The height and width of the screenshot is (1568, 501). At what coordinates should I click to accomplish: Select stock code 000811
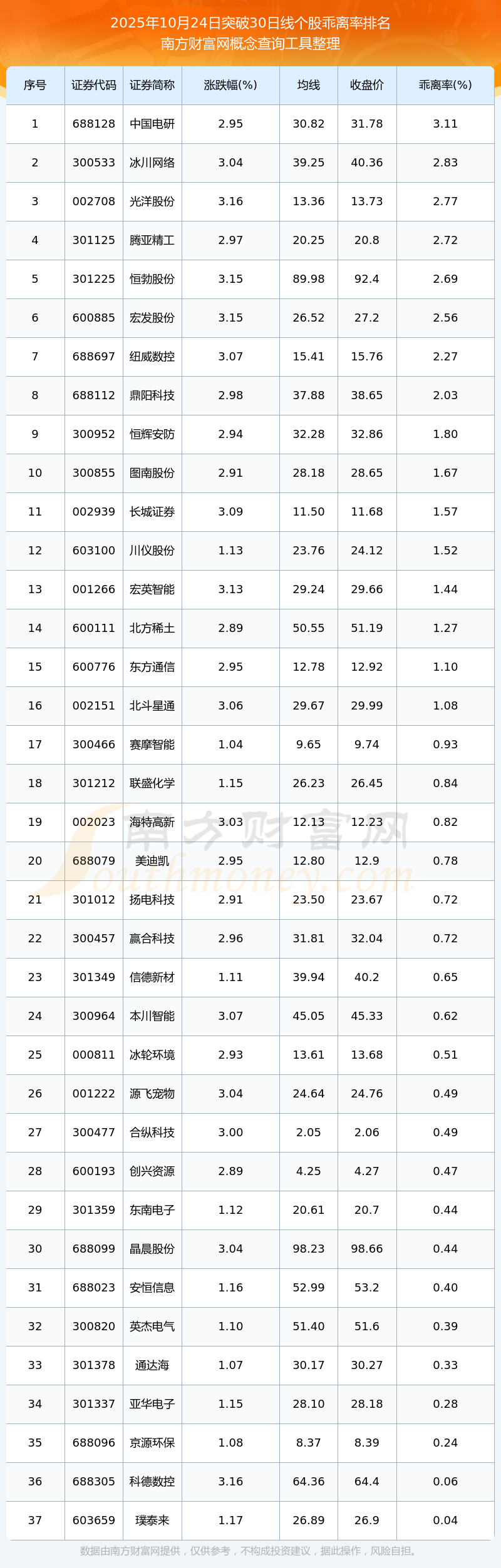[x=94, y=1055]
